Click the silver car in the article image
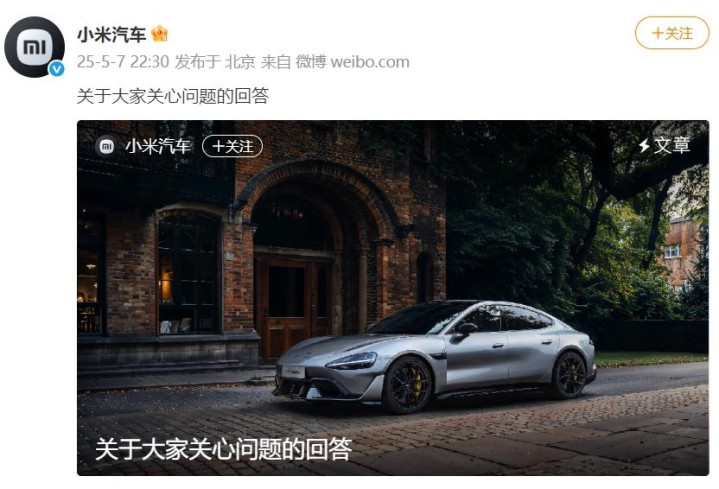The width and height of the screenshot is (719, 489). click(435, 356)
